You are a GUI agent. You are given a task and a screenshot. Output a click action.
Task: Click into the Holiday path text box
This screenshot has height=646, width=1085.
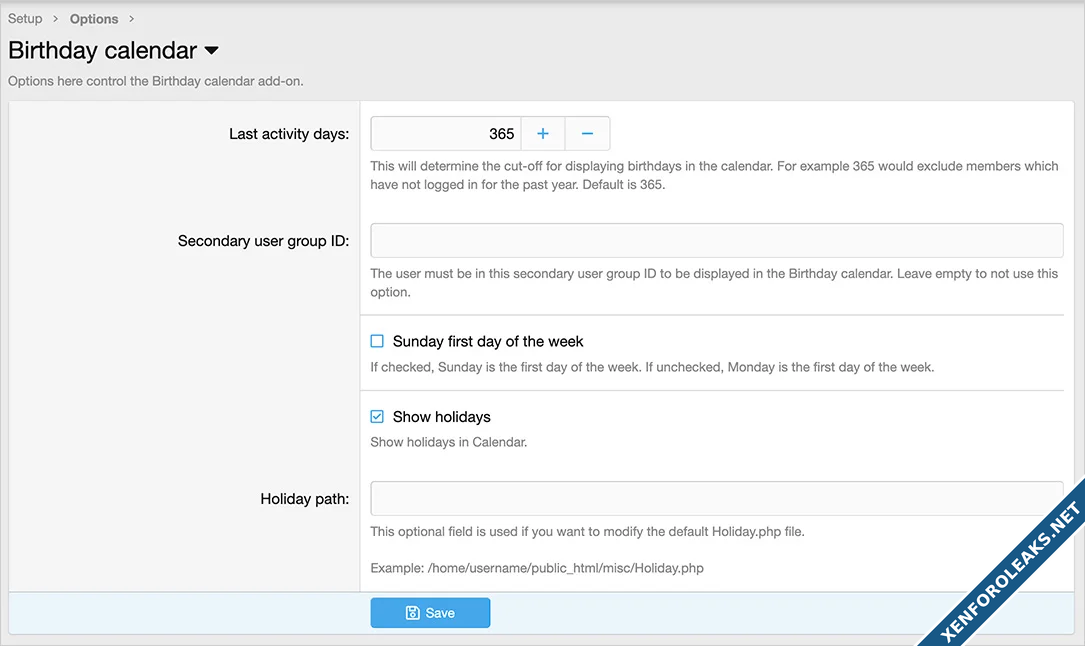click(x=716, y=498)
